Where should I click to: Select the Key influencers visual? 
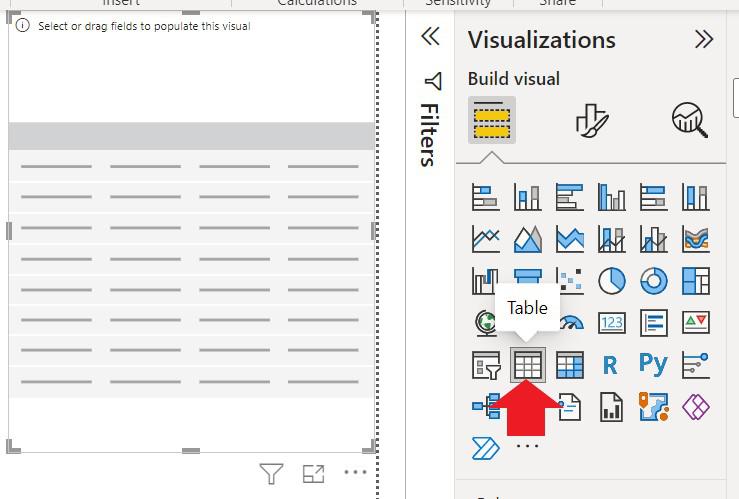696,365
